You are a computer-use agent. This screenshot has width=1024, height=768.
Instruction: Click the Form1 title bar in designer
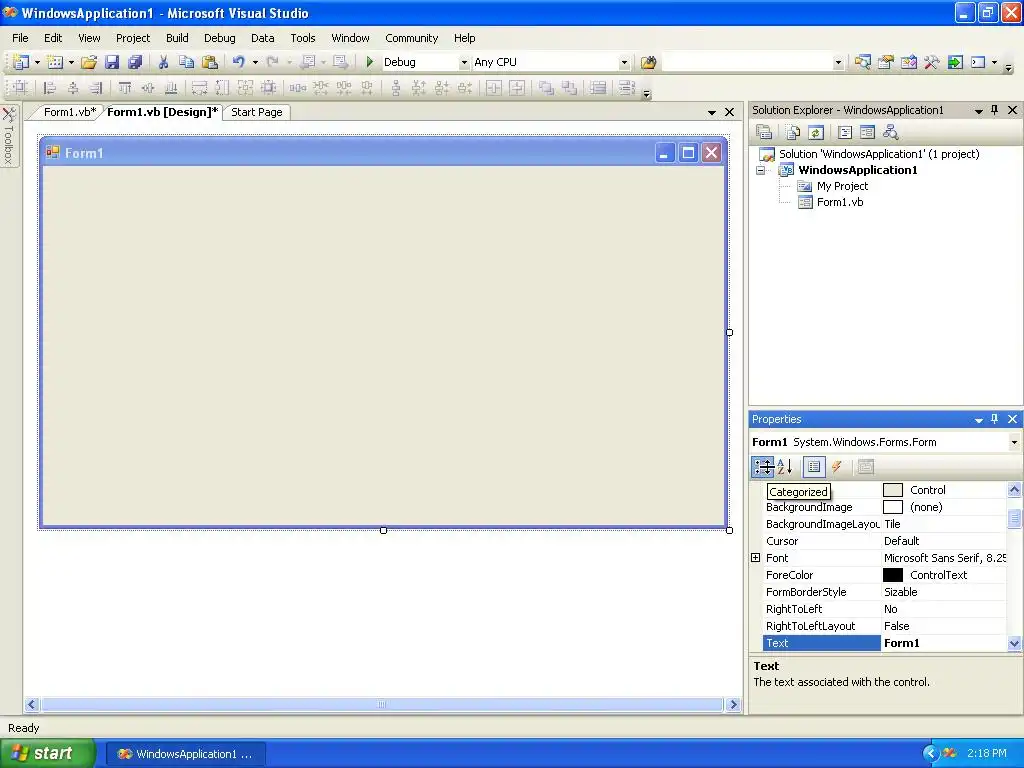[383, 152]
